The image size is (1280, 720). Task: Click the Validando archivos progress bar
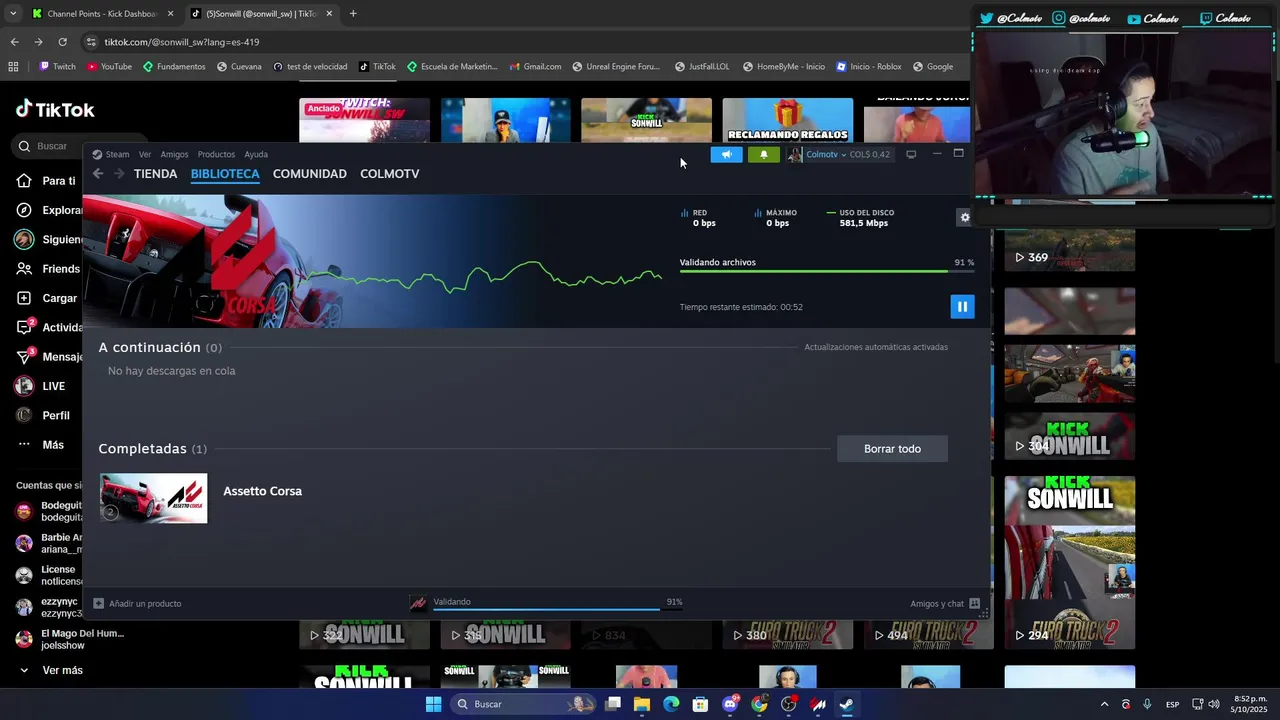click(x=826, y=271)
